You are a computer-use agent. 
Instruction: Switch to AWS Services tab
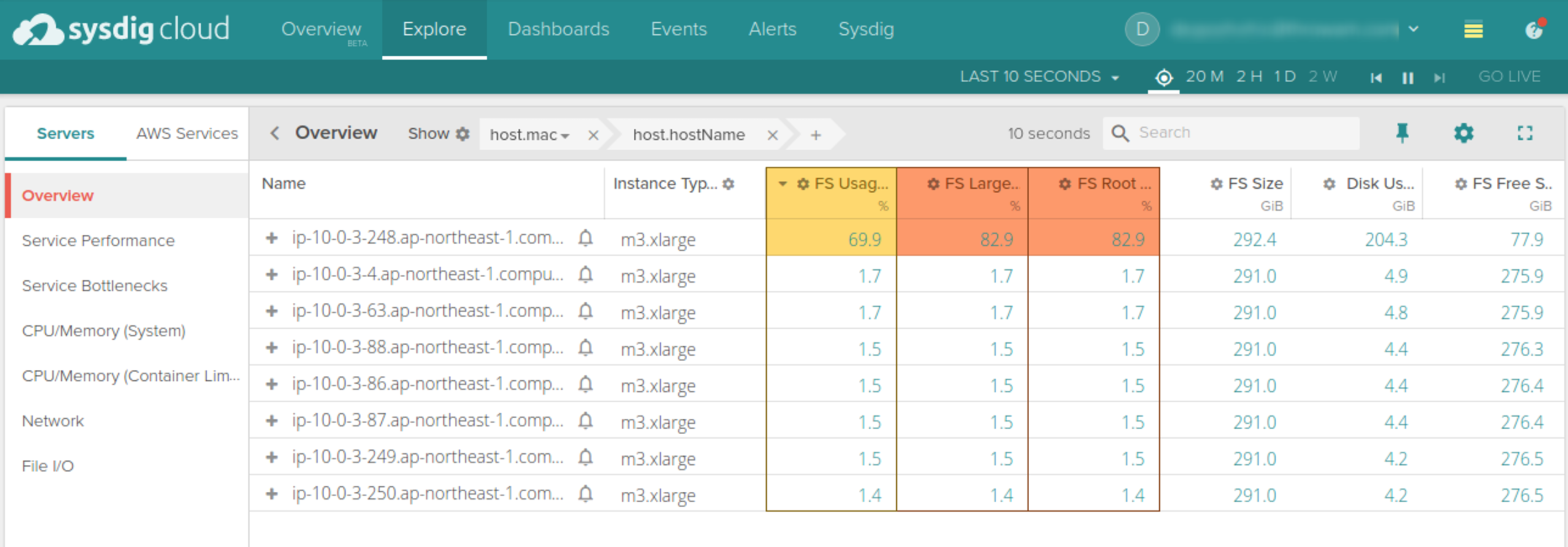click(x=187, y=133)
